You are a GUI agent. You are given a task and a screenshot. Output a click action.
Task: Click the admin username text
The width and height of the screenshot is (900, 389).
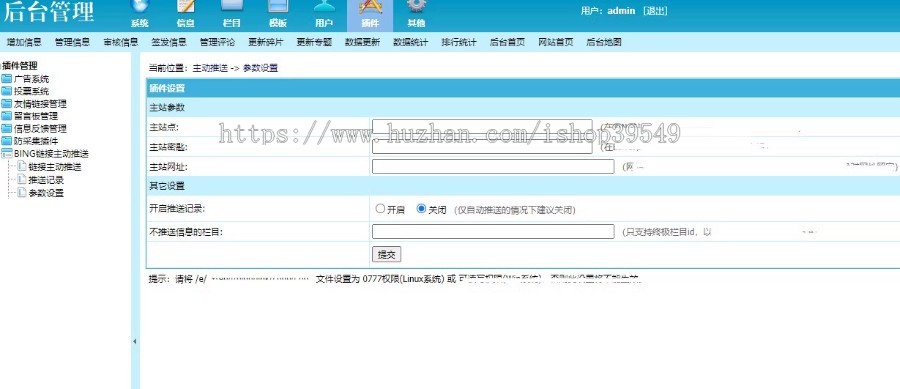click(621, 10)
